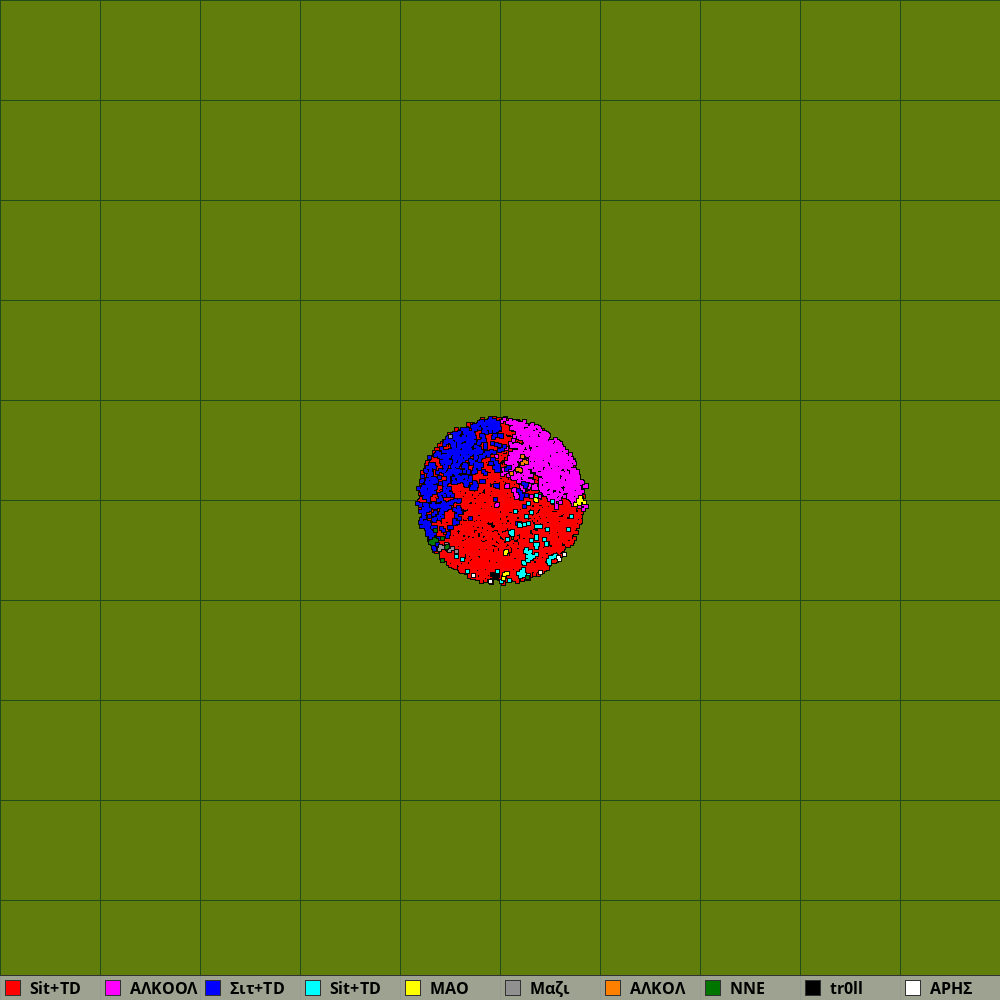Select the ΑΛΚΟΟΛ team label
Image resolution: width=1000 pixels, height=1000 pixels.
pos(163,988)
